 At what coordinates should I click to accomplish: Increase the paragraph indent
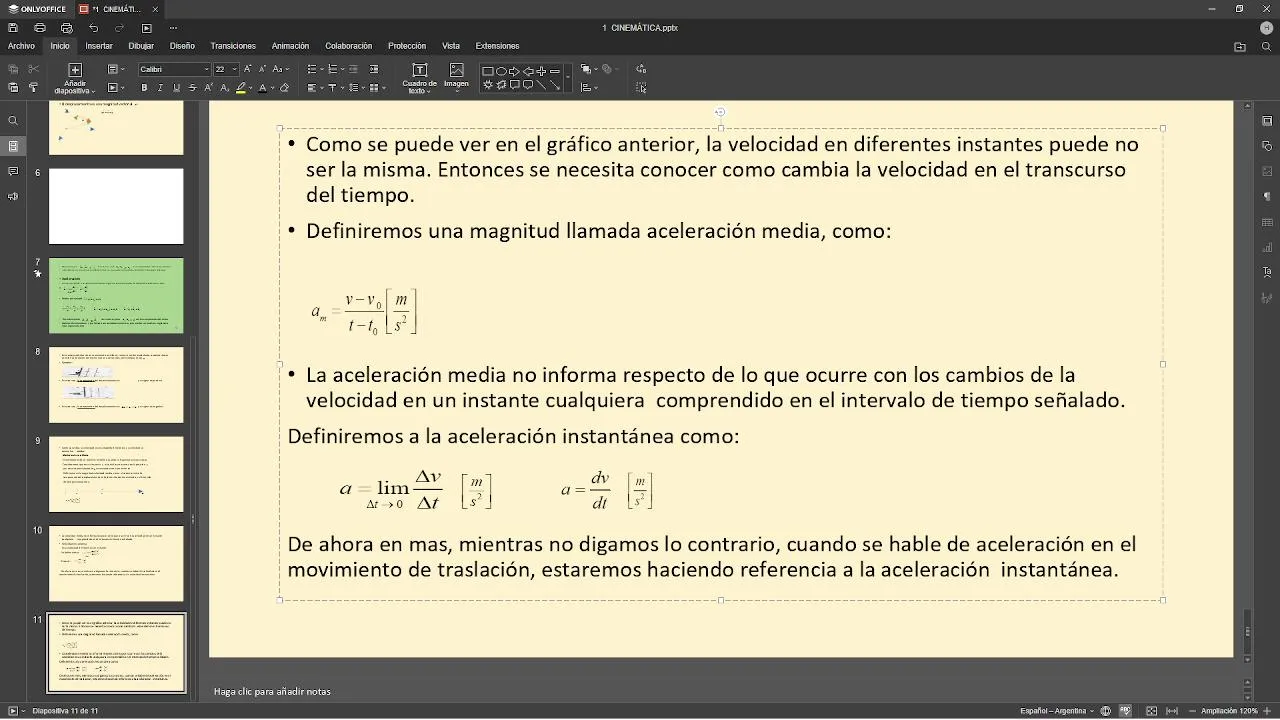pyautogui.click(x=374, y=69)
